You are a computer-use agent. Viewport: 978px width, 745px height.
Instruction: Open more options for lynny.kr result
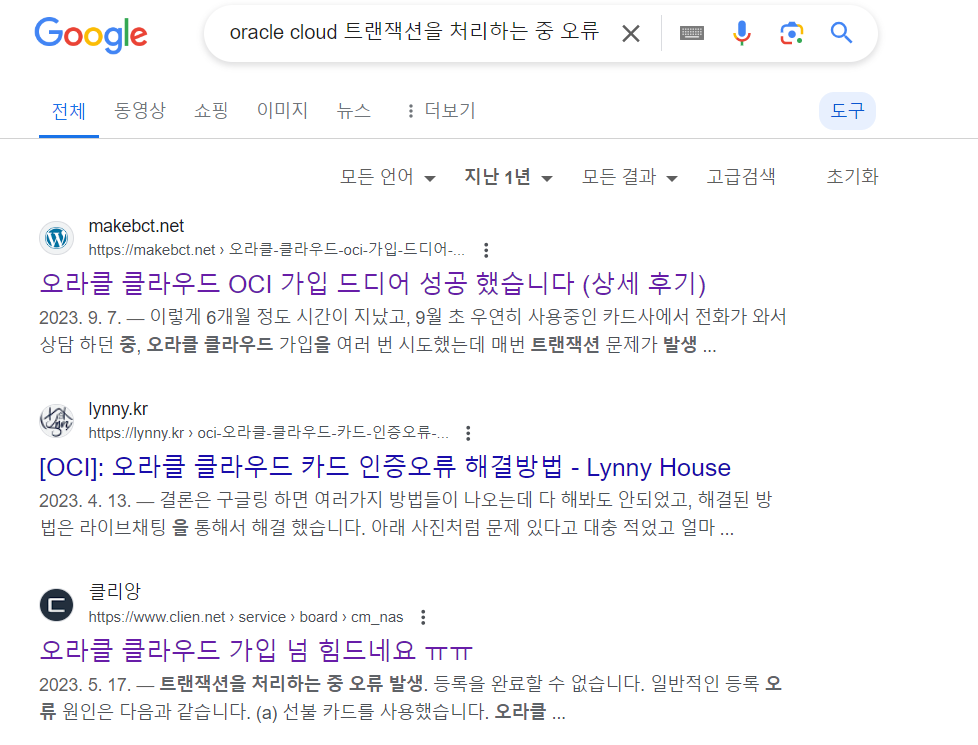[468, 433]
